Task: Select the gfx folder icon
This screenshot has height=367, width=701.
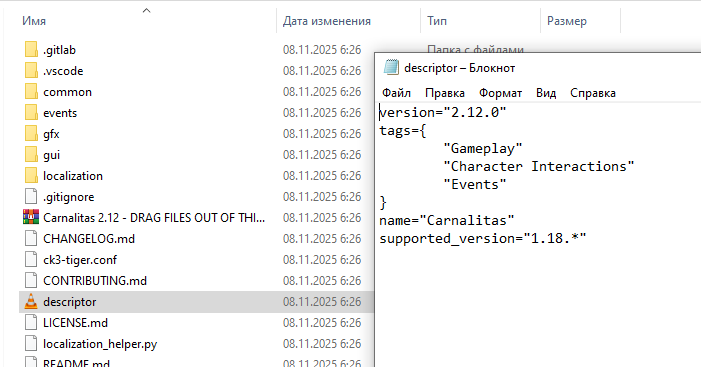Action: [x=31, y=134]
